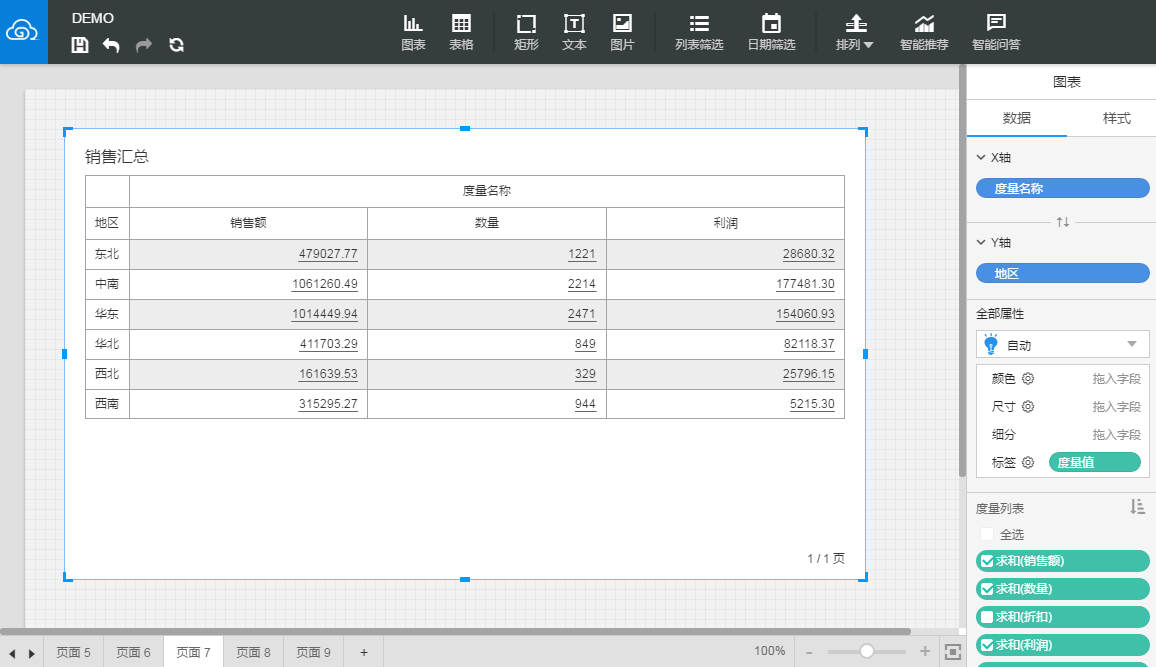This screenshot has height=667, width=1156.
Task: Select the 地区 field pill in Y轴
Action: [x=1062, y=273]
